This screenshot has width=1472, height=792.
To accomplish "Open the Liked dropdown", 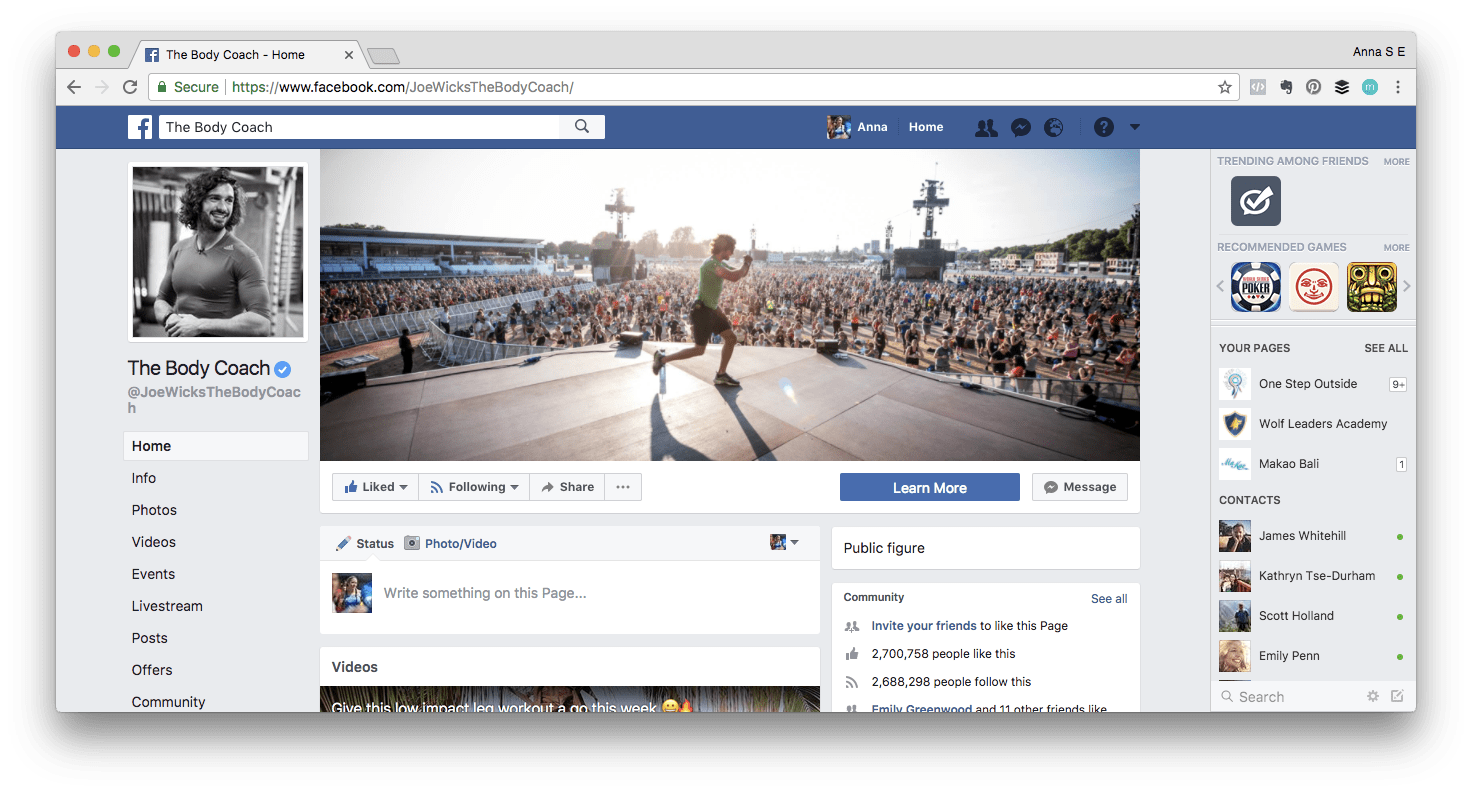I will (375, 487).
